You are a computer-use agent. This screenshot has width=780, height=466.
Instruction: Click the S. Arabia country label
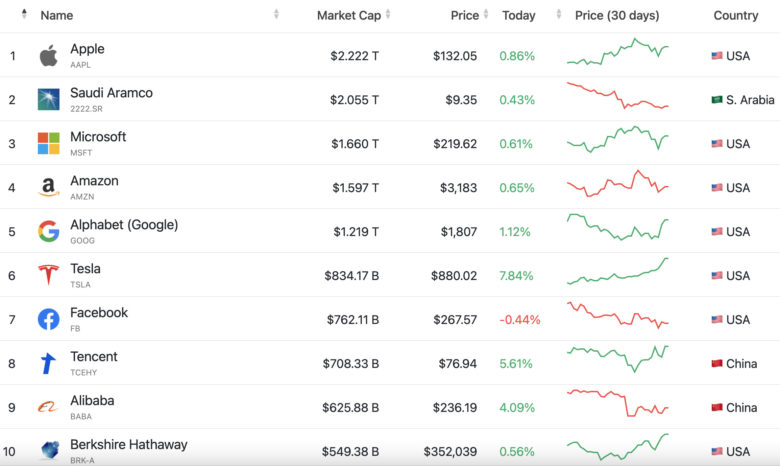(750, 100)
